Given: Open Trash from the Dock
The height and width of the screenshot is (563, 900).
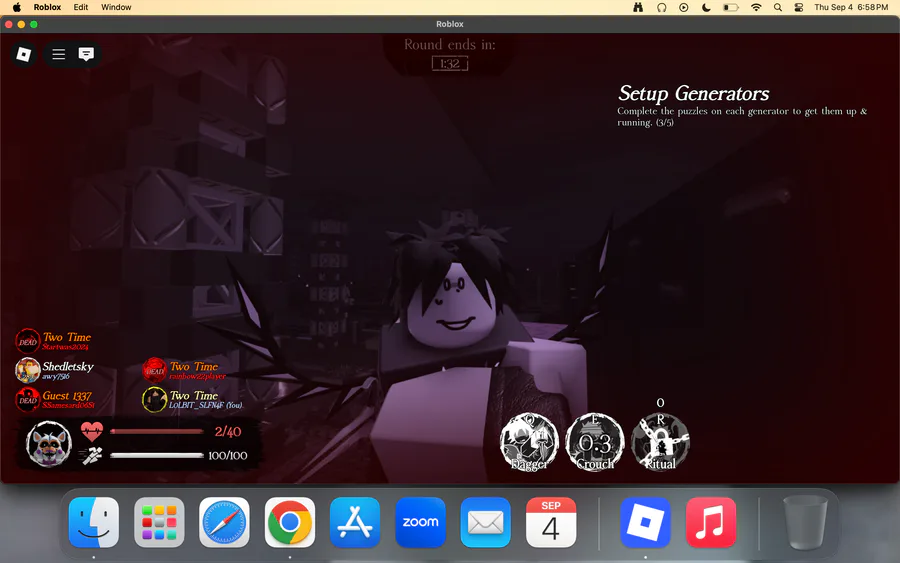Looking at the screenshot, I should [805, 522].
